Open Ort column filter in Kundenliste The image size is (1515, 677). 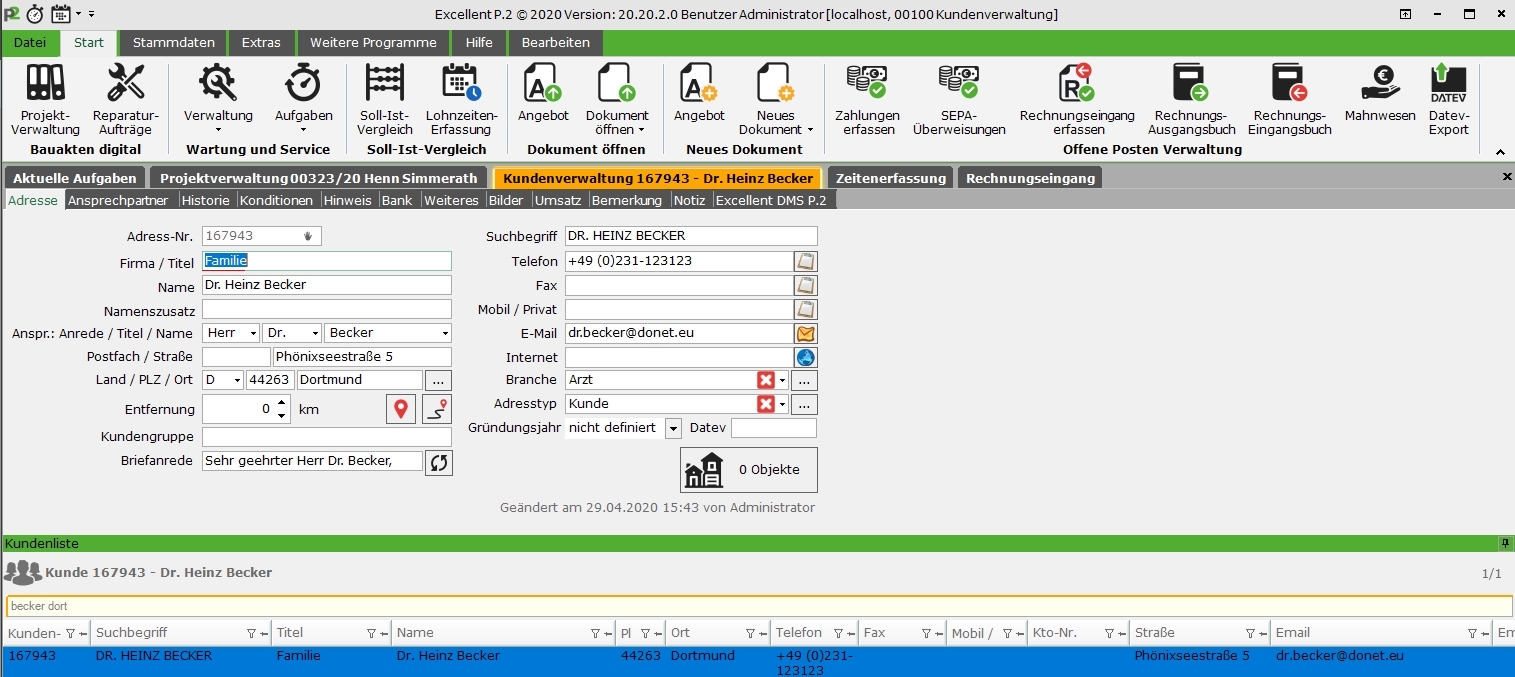click(749, 633)
